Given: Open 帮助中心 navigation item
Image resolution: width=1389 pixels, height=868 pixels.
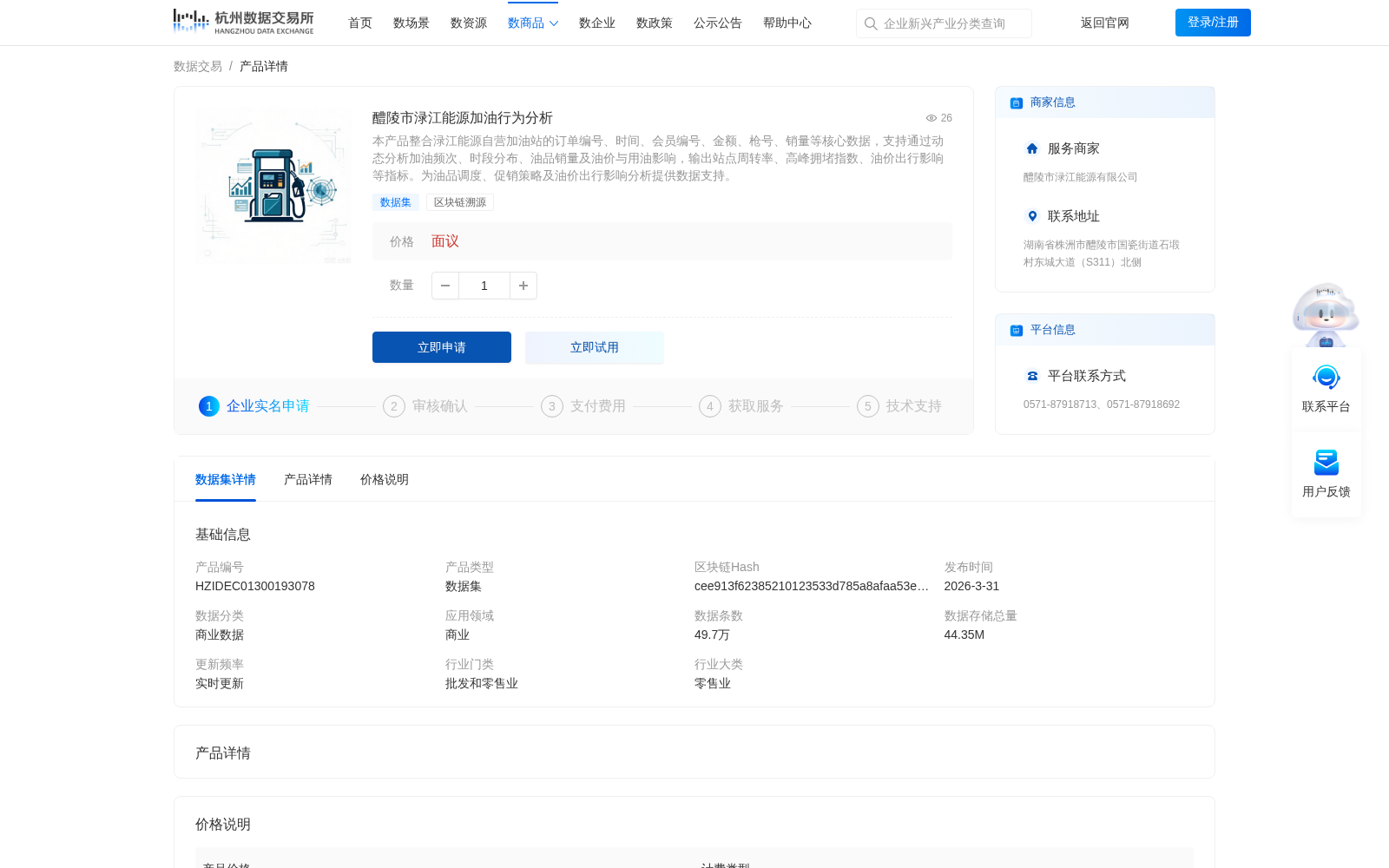Looking at the screenshot, I should click(787, 23).
